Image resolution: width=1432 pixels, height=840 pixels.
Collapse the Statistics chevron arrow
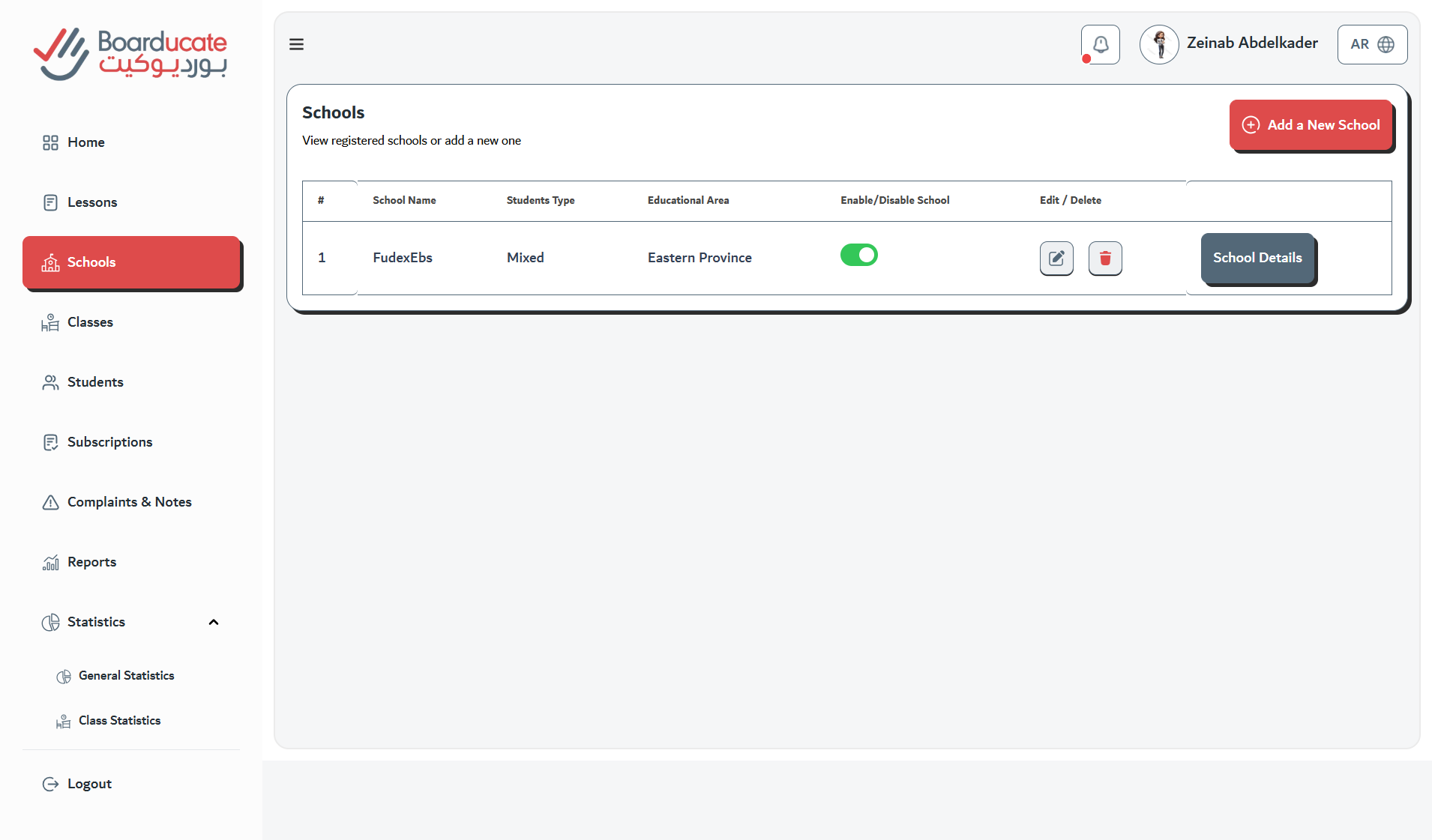(x=214, y=622)
